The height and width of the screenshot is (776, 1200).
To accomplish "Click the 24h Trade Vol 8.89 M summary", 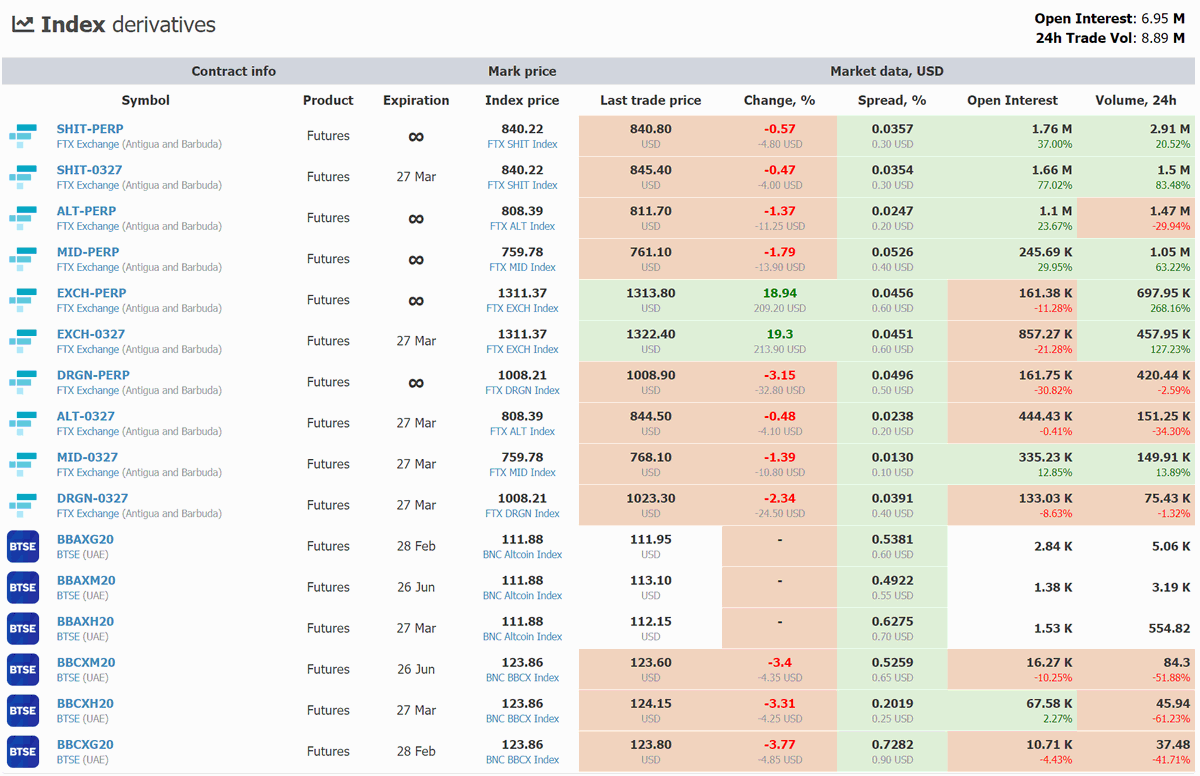I will 1111,38.
